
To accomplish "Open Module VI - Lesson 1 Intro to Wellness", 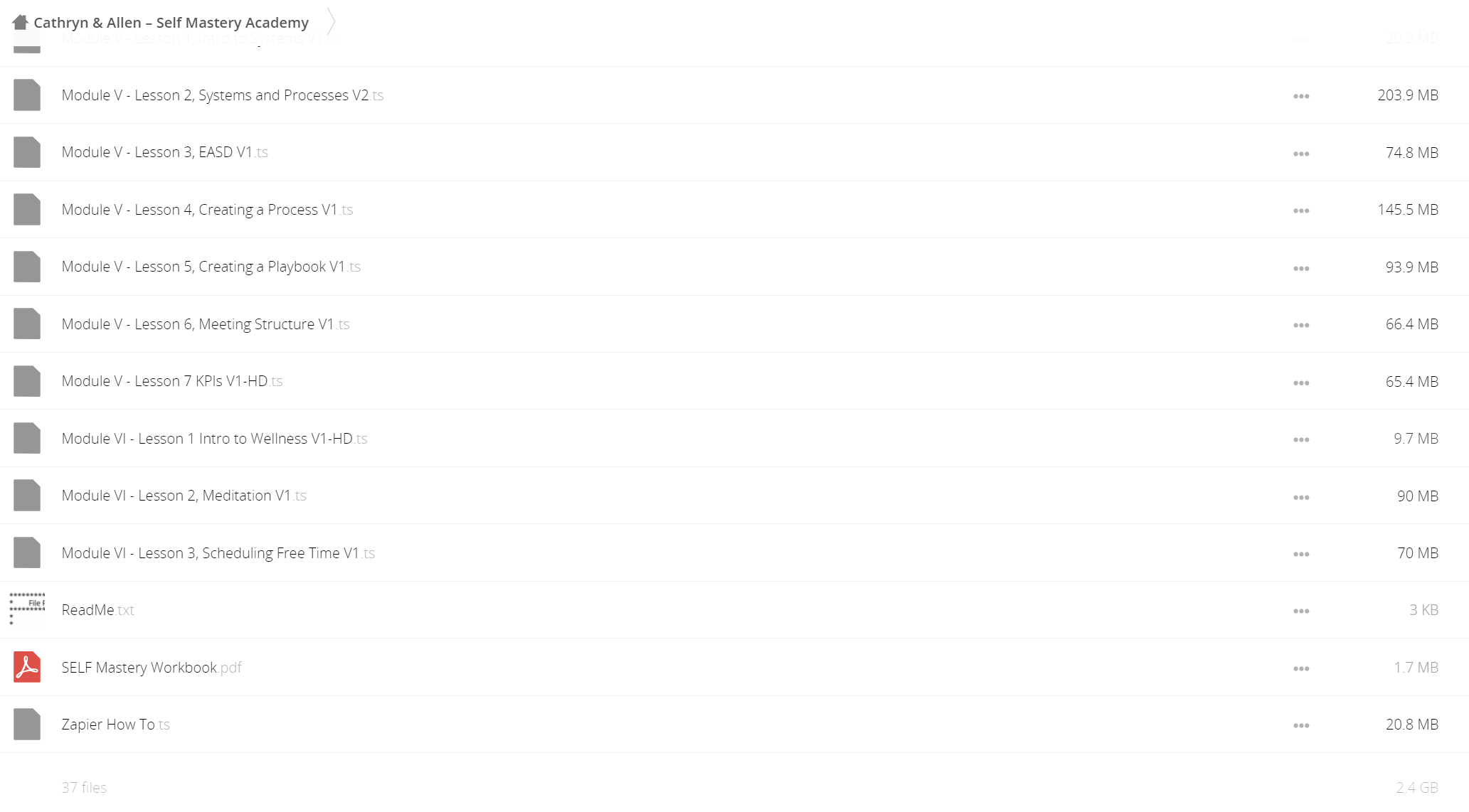I will point(214,439).
